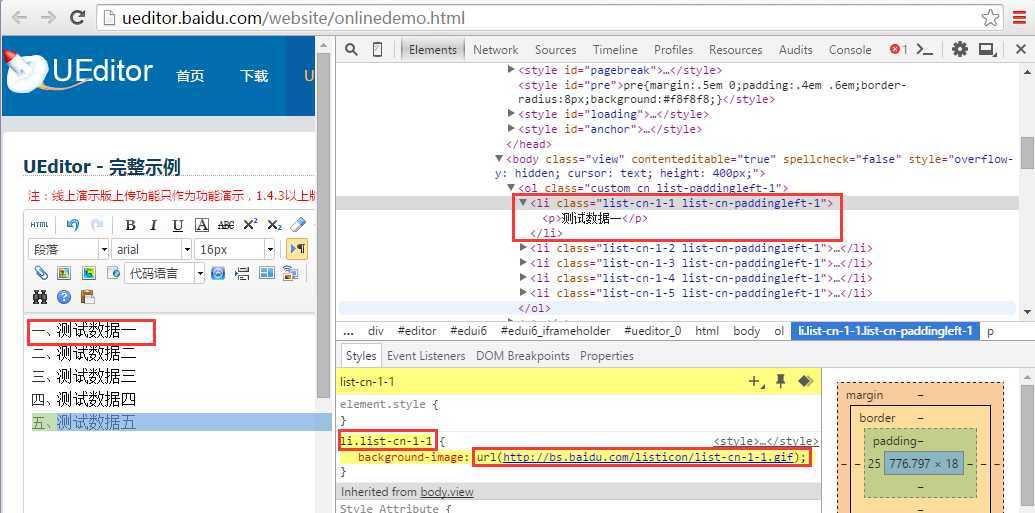
Task: Undo the last edit in UEditor
Action: pyautogui.click(x=73, y=225)
